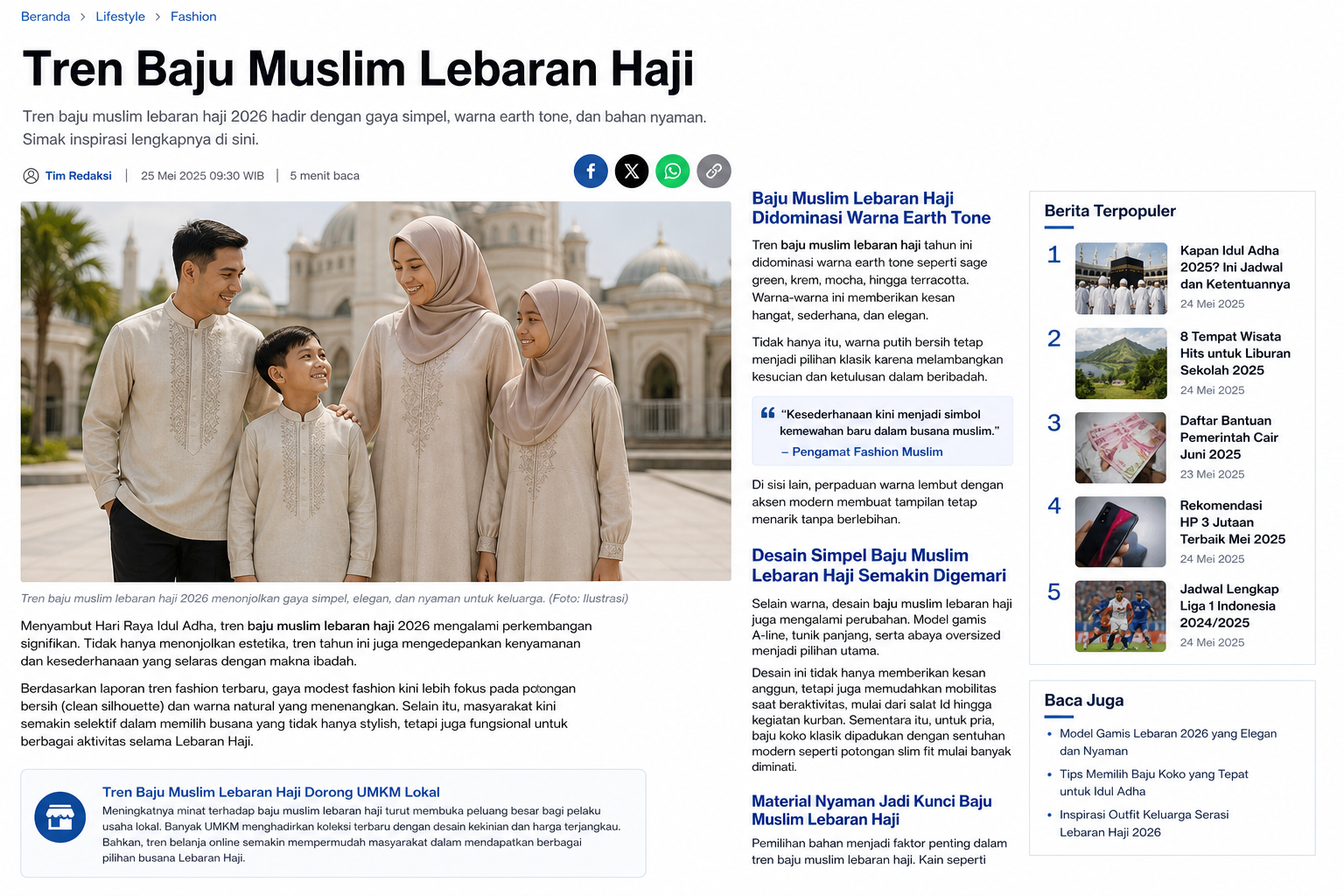Click heading Desain Simpel Baju Muslim Semakin Digemari
The width and height of the screenshot is (1344, 896).
pos(878,565)
